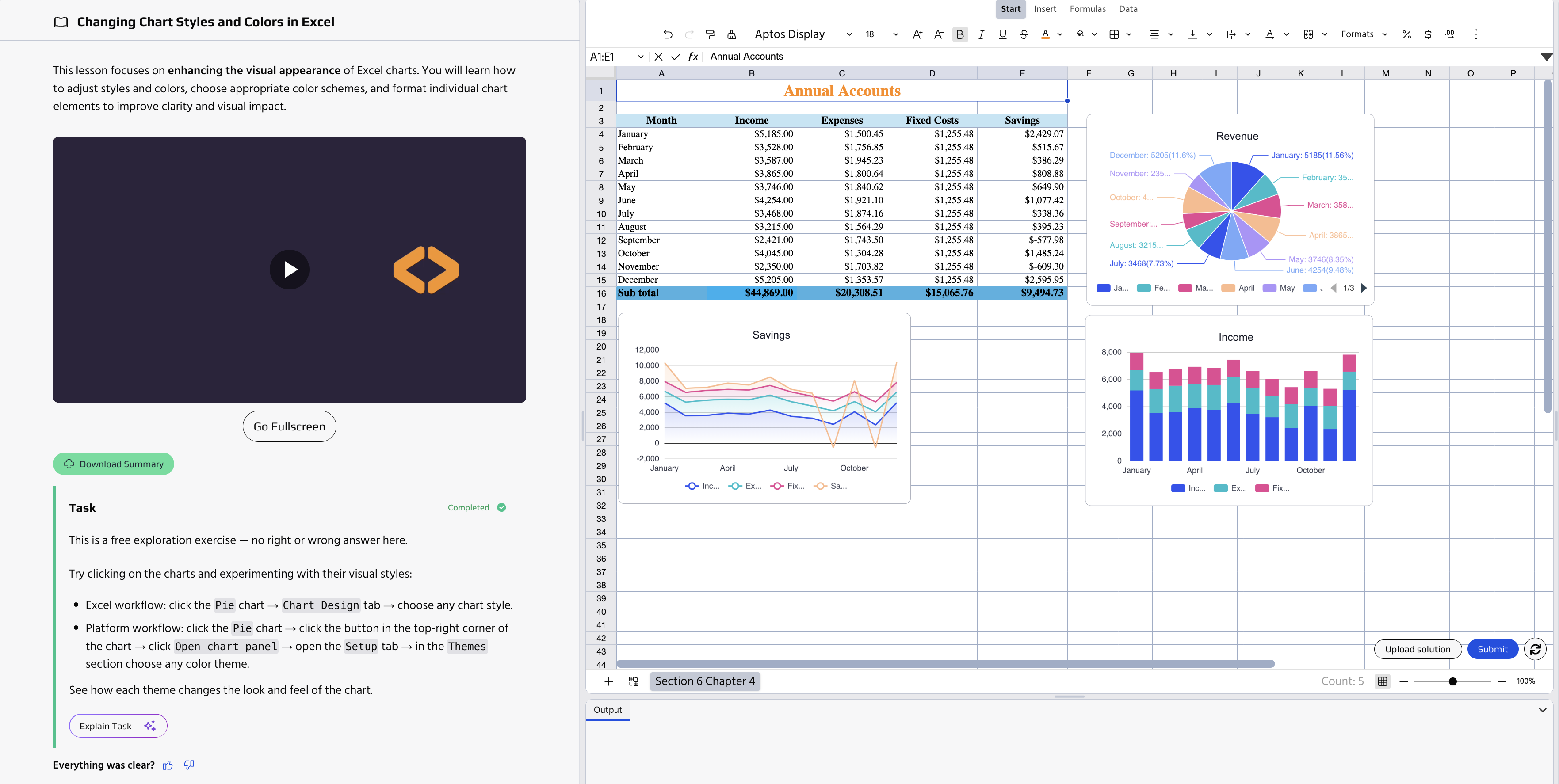Collapse the Output panel chevron
Viewport: 1559px width, 784px height.
click(1543, 710)
